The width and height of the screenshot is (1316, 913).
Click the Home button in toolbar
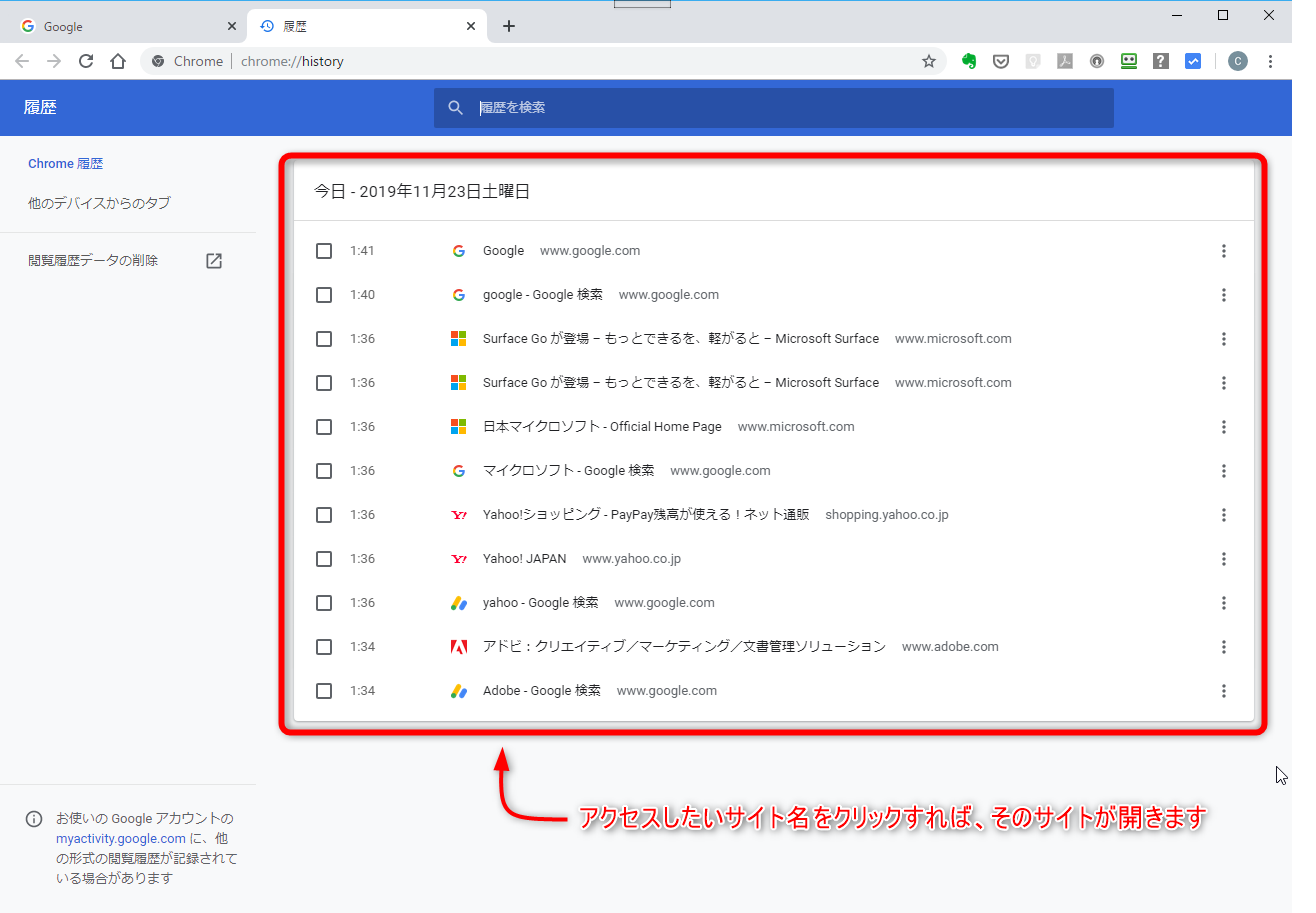point(118,61)
